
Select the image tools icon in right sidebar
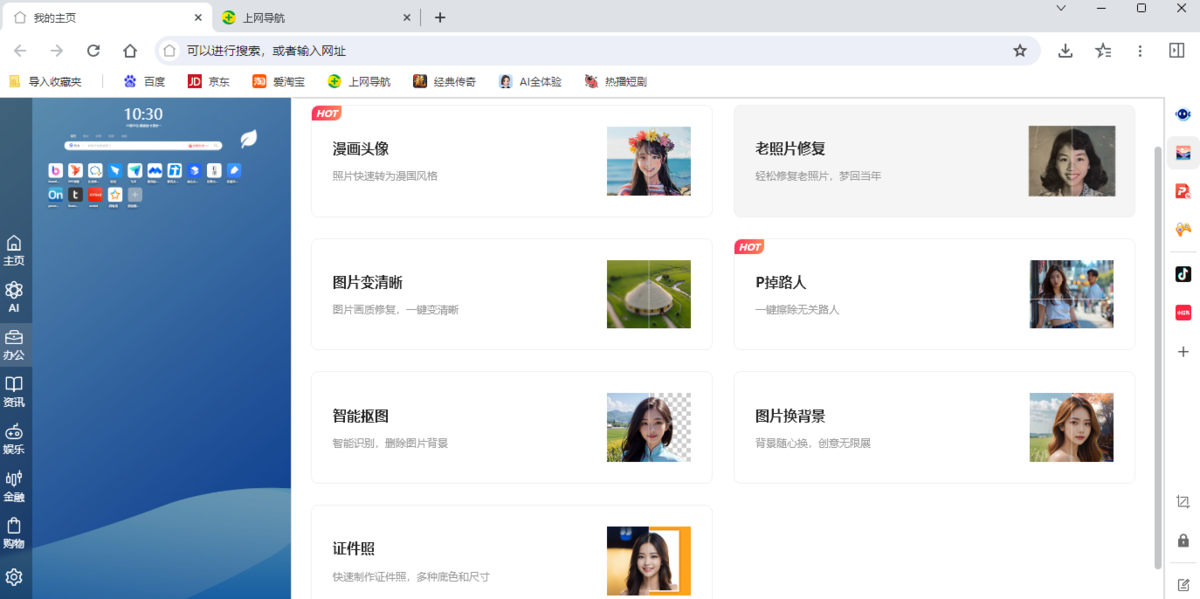1183,153
